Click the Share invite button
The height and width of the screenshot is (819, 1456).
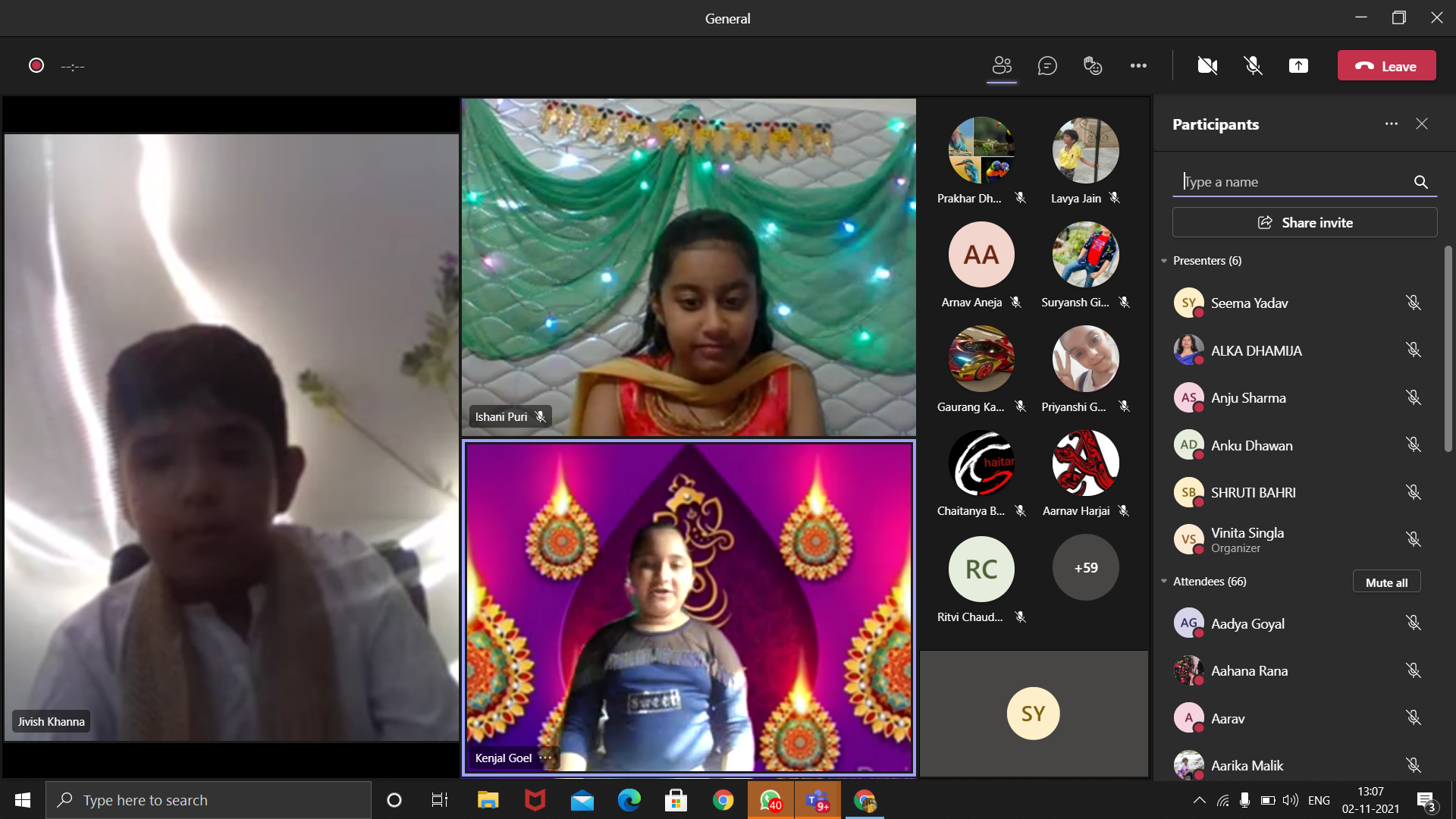tap(1304, 223)
